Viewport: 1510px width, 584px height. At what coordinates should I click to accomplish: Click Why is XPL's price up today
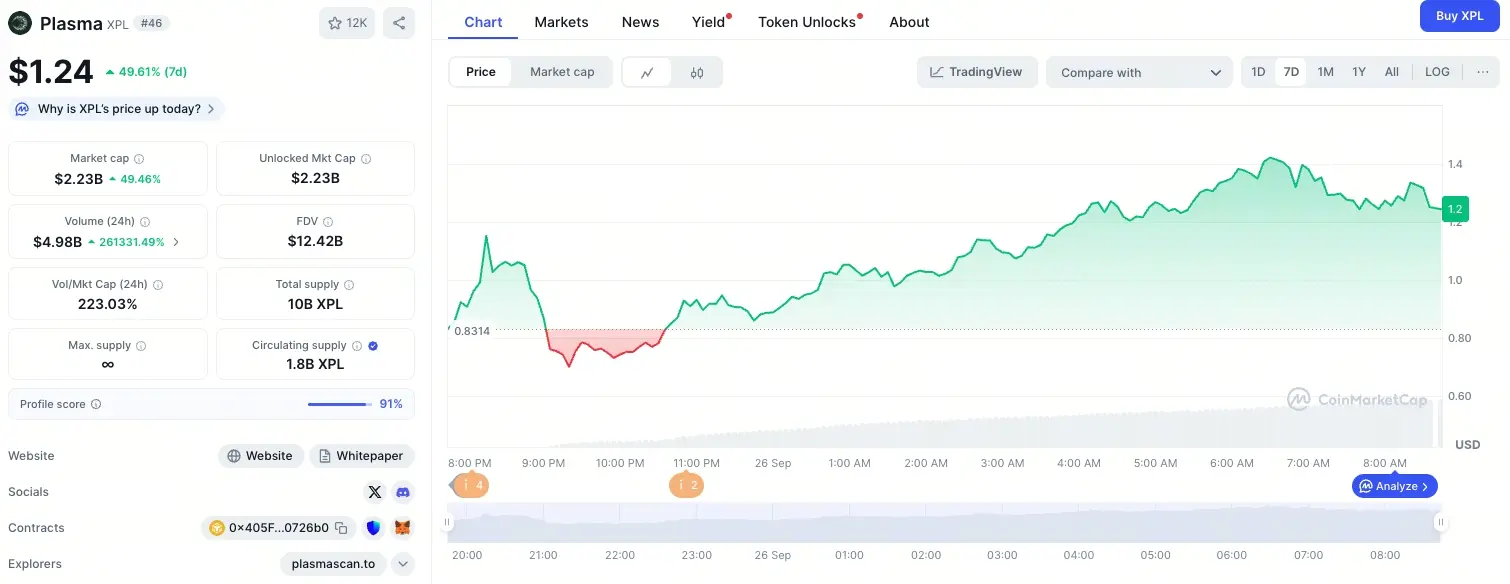(x=117, y=109)
